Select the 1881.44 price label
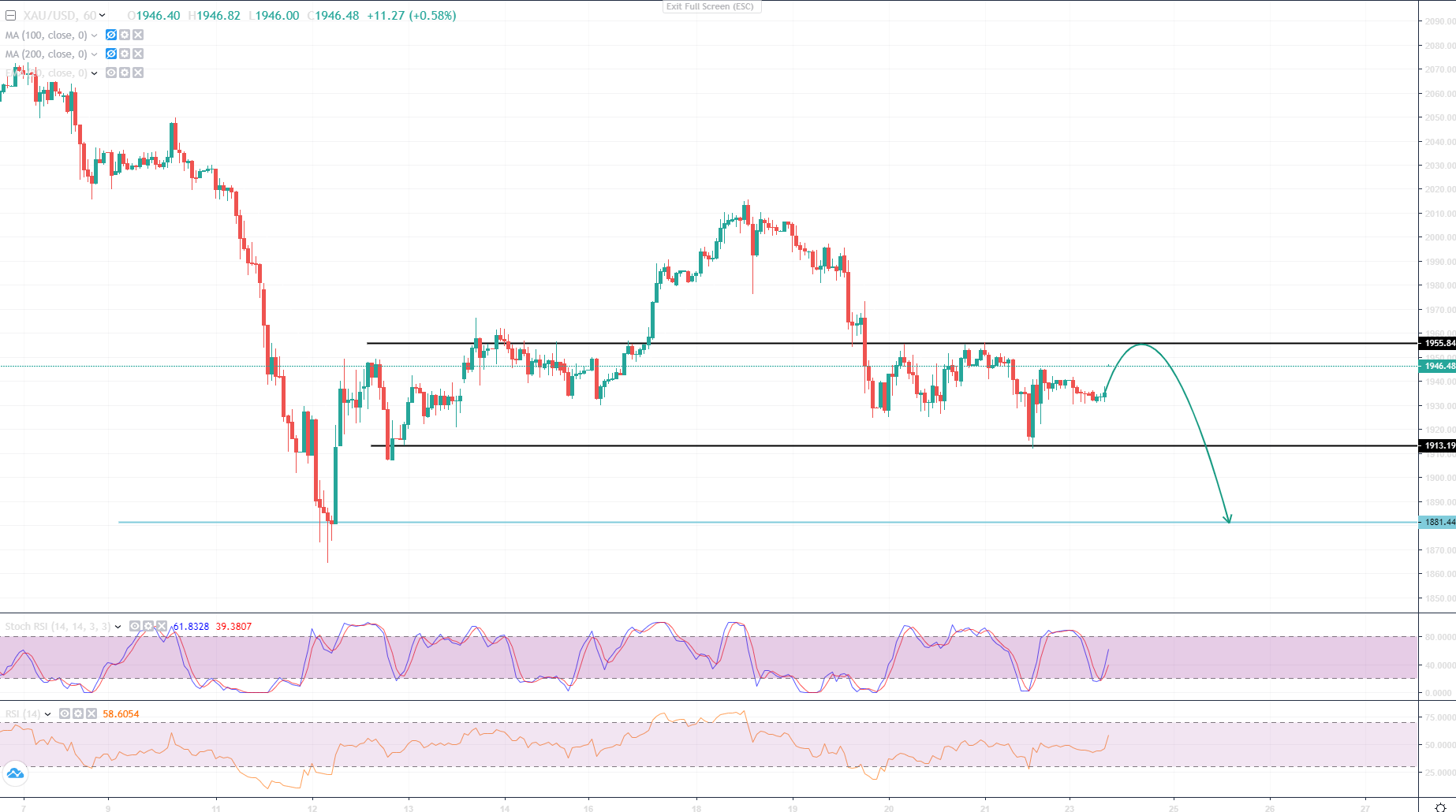 [1438, 522]
